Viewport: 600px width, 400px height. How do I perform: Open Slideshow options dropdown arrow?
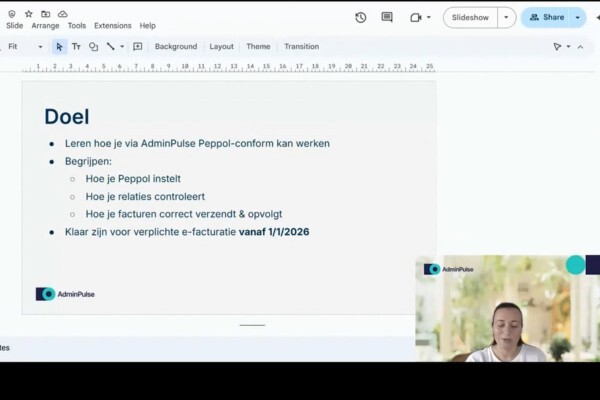click(506, 18)
